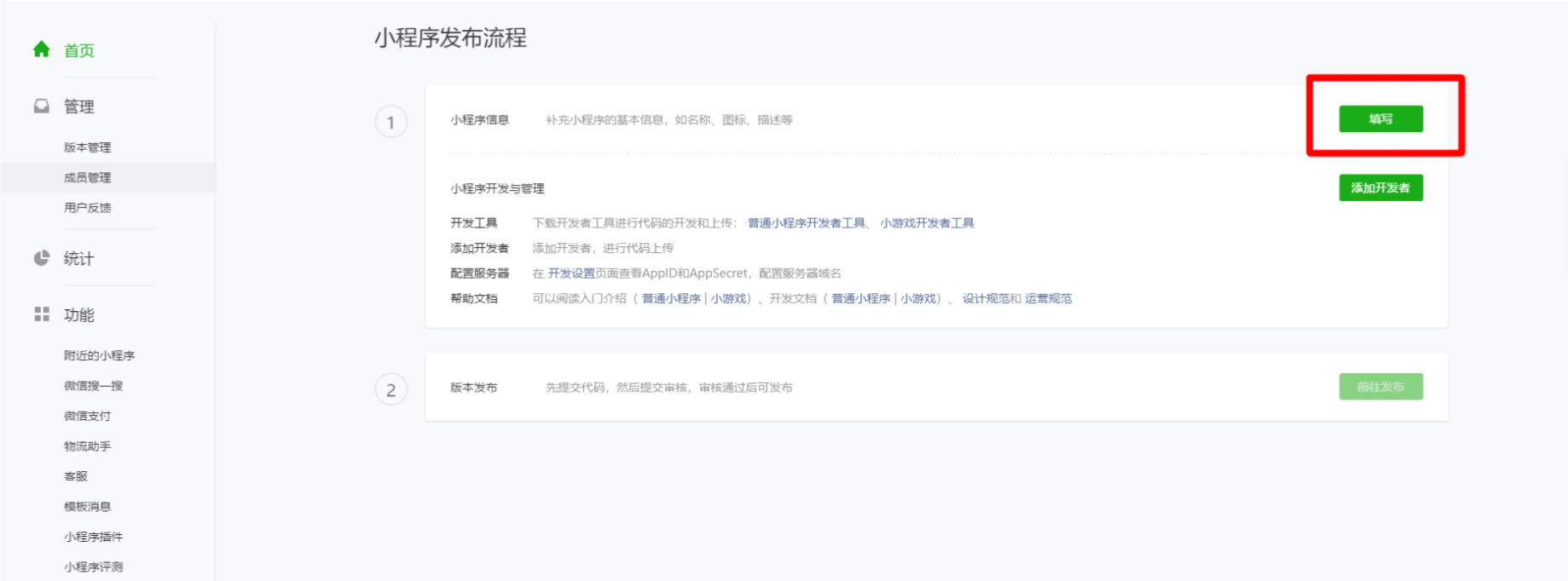The width and height of the screenshot is (1568, 581).
Task: Follow the 开发设置 link
Action: point(571,273)
